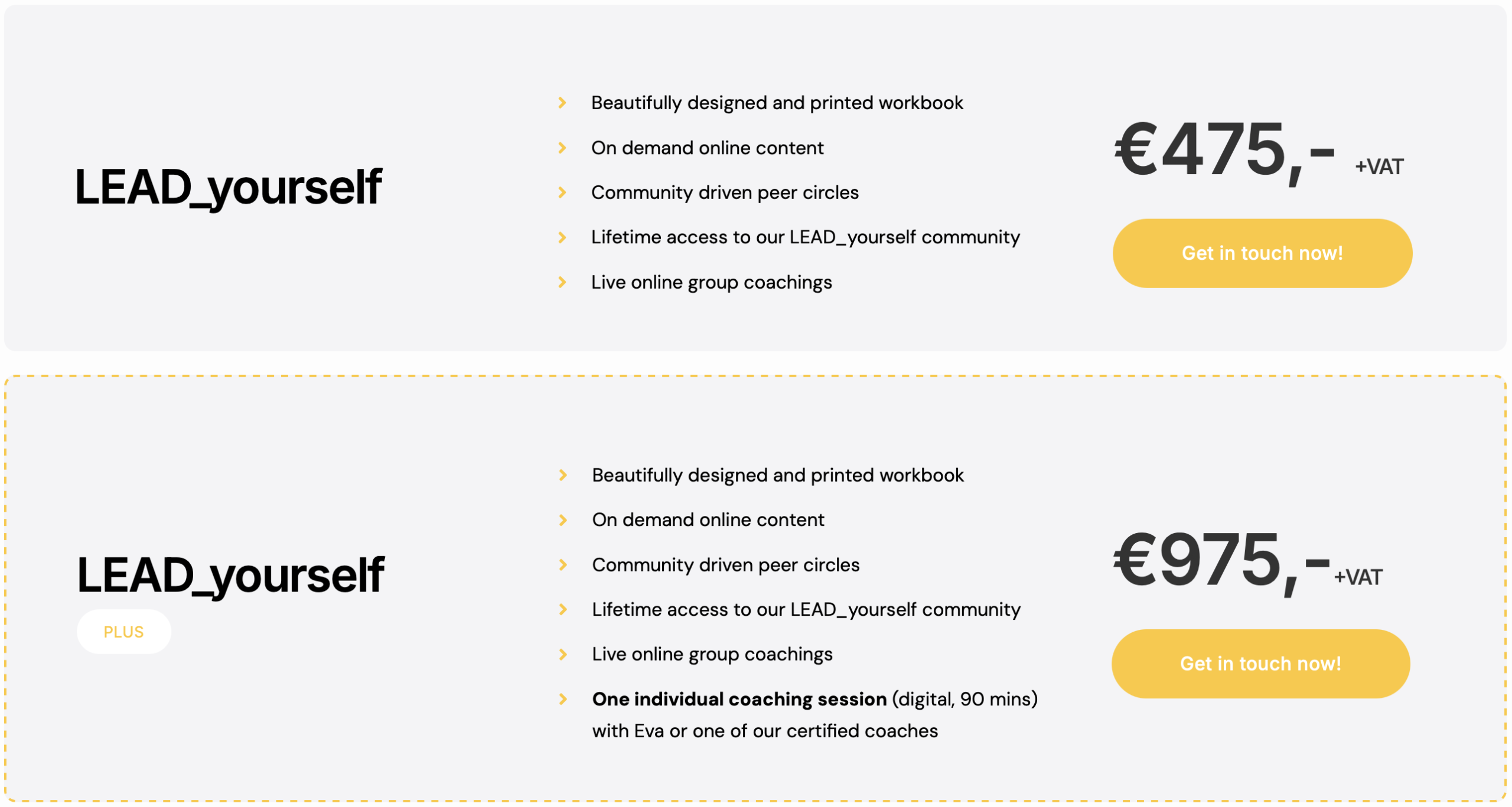Click chevron beside 'One individual coaching session'
Screen dimensions: 1512x807
click(x=563, y=700)
